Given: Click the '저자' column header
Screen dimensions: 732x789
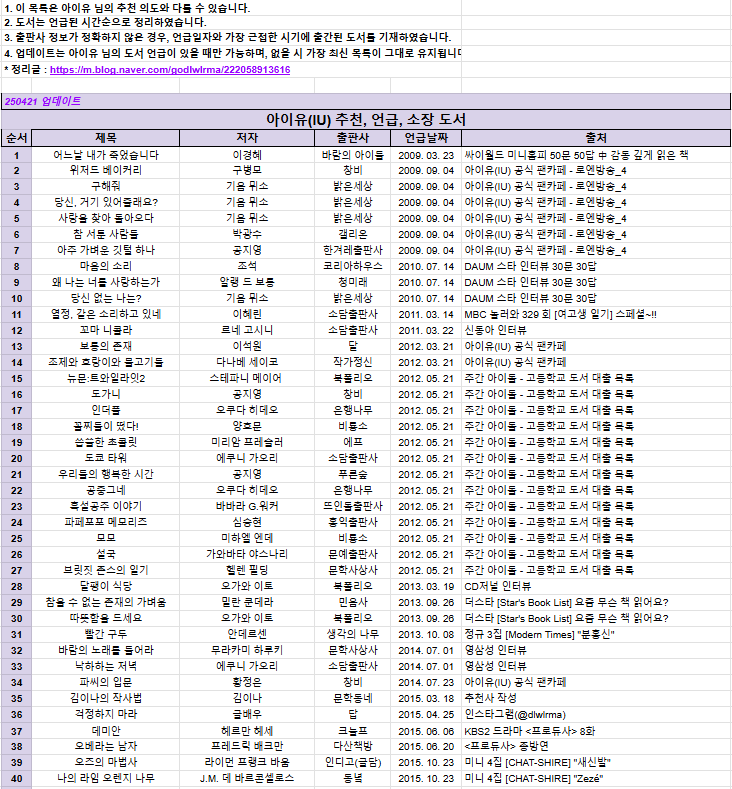Looking at the screenshot, I should click(247, 138).
